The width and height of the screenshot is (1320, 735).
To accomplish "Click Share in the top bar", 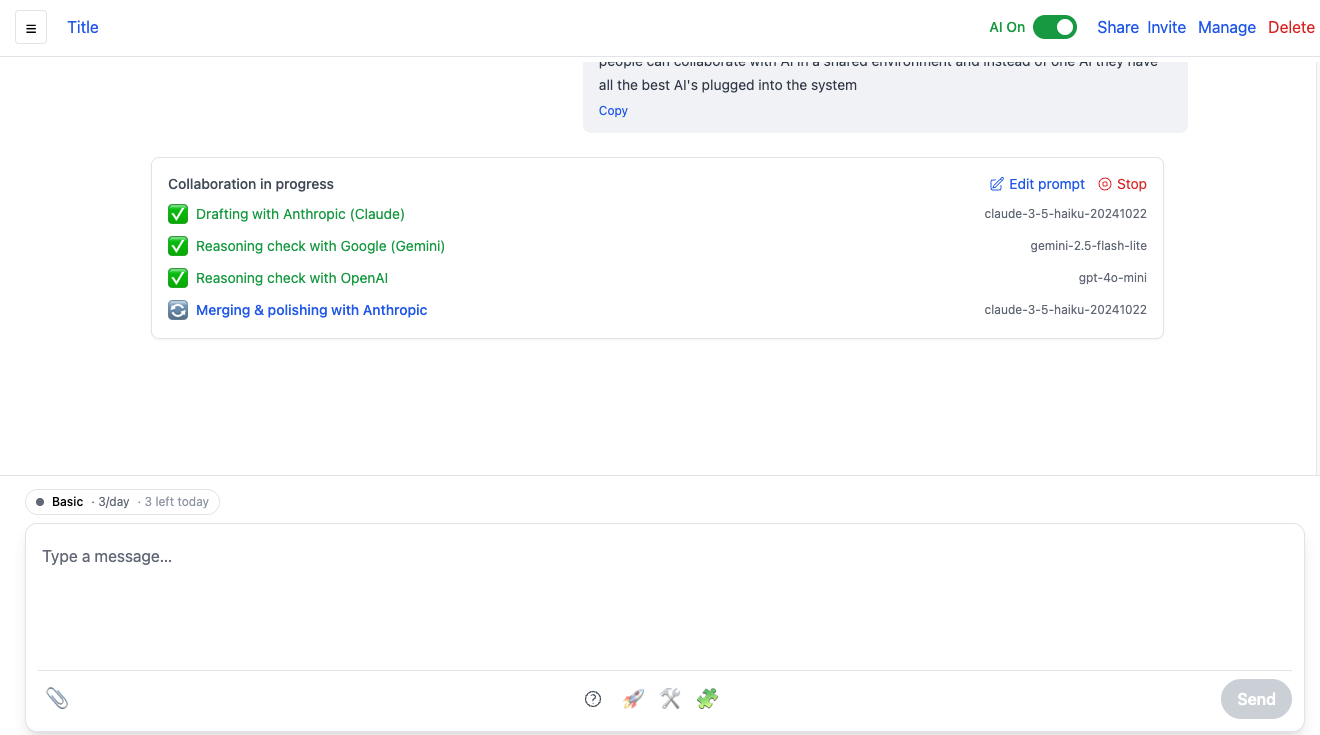I will point(1117,27).
